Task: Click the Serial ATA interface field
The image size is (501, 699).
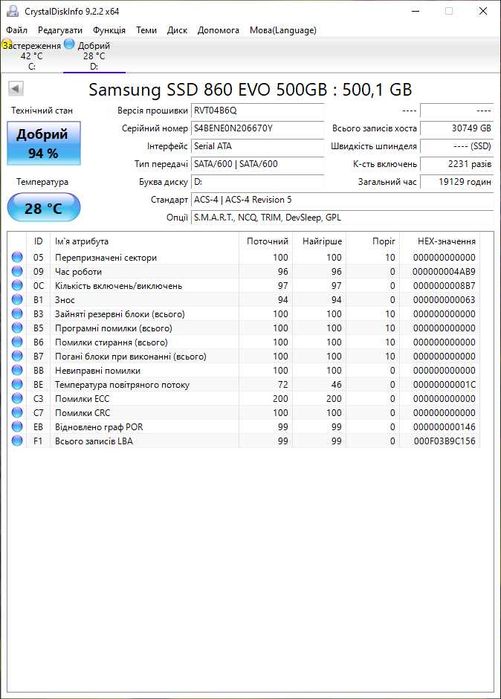Action: 257,146
